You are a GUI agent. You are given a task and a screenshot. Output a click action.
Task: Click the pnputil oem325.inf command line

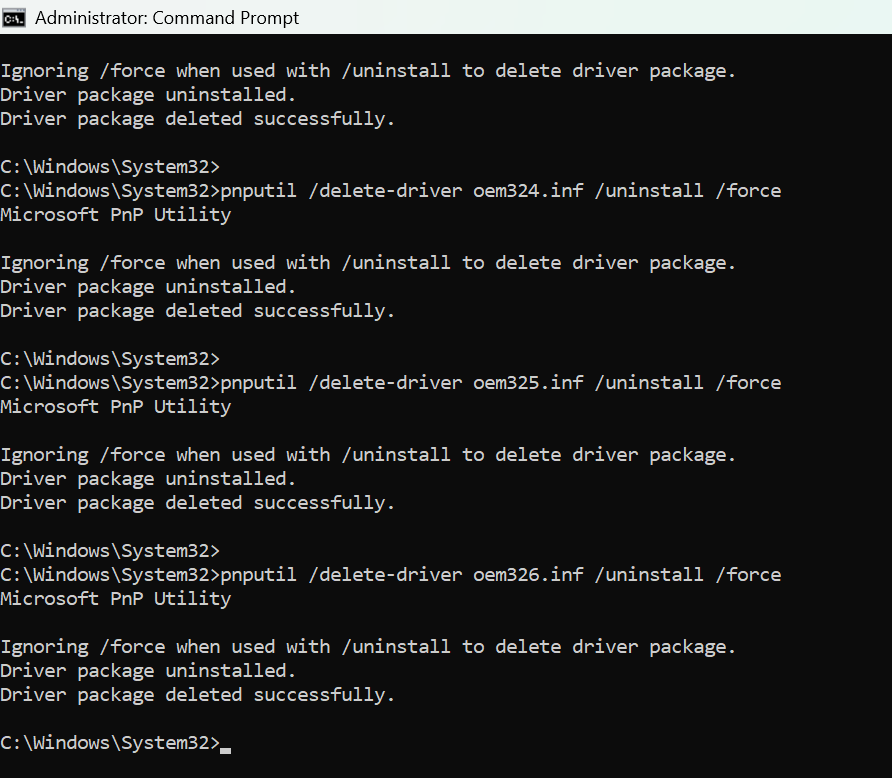point(390,383)
